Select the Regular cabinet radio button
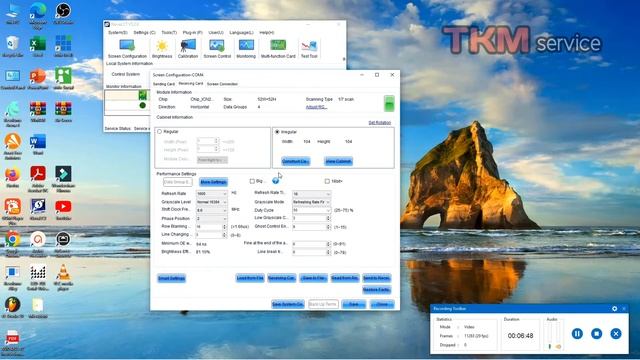The height and width of the screenshot is (360, 640). 160,132
